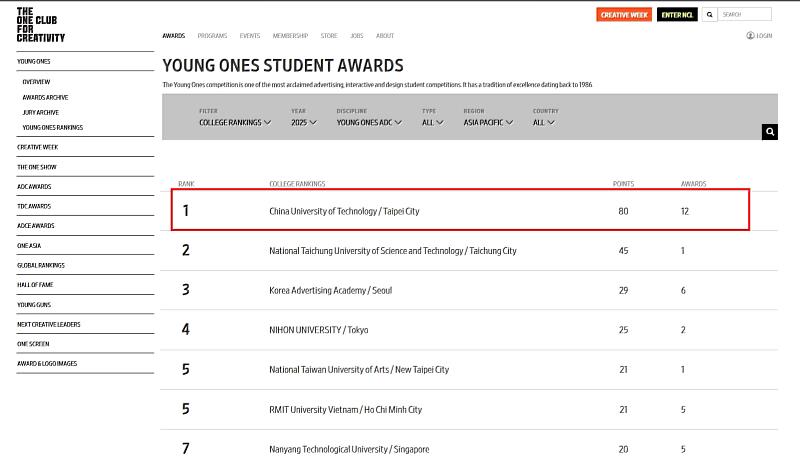Open ADC Awards sidebar link
This screenshot has width=800, height=458.
click(34, 187)
